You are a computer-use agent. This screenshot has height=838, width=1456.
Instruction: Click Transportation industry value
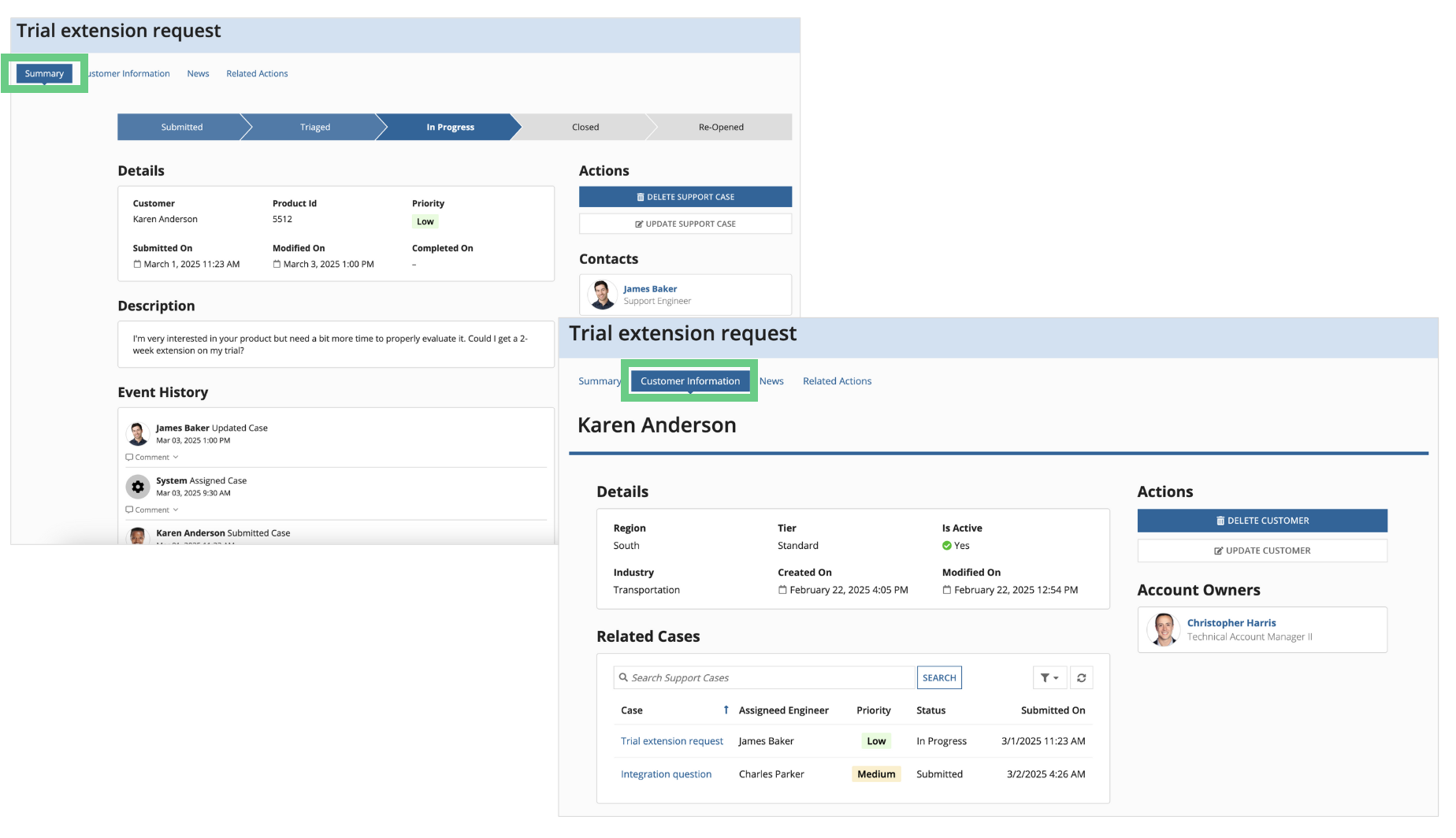646,590
